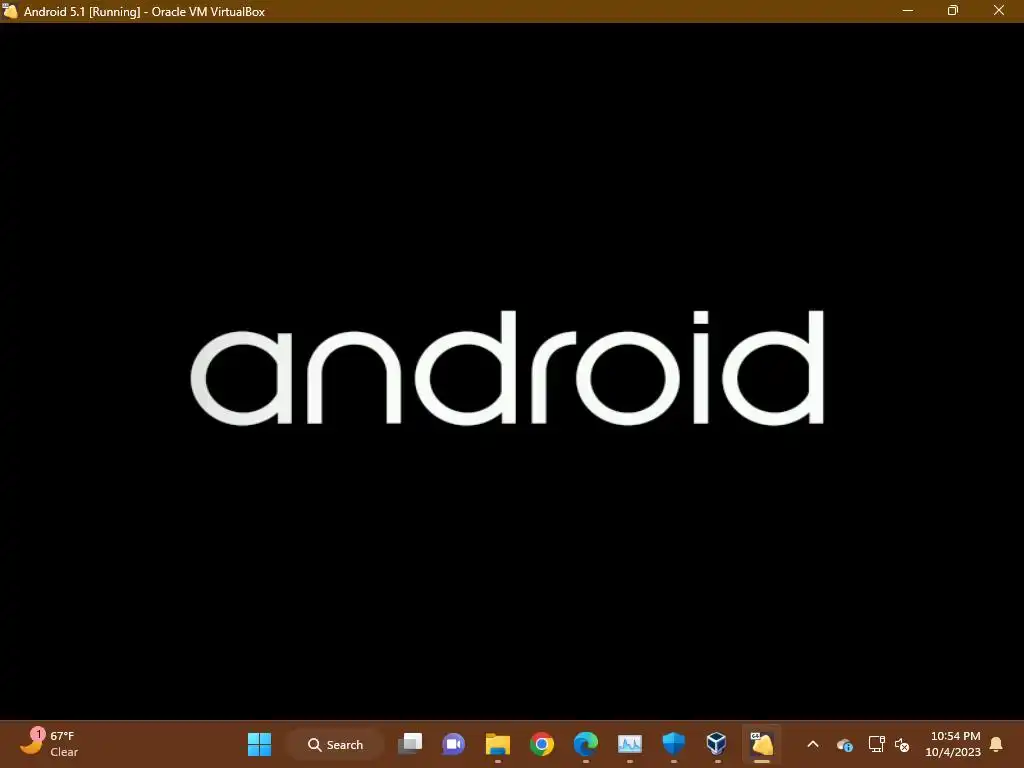
Task: Open the Windows Start menu
Action: (259, 744)
